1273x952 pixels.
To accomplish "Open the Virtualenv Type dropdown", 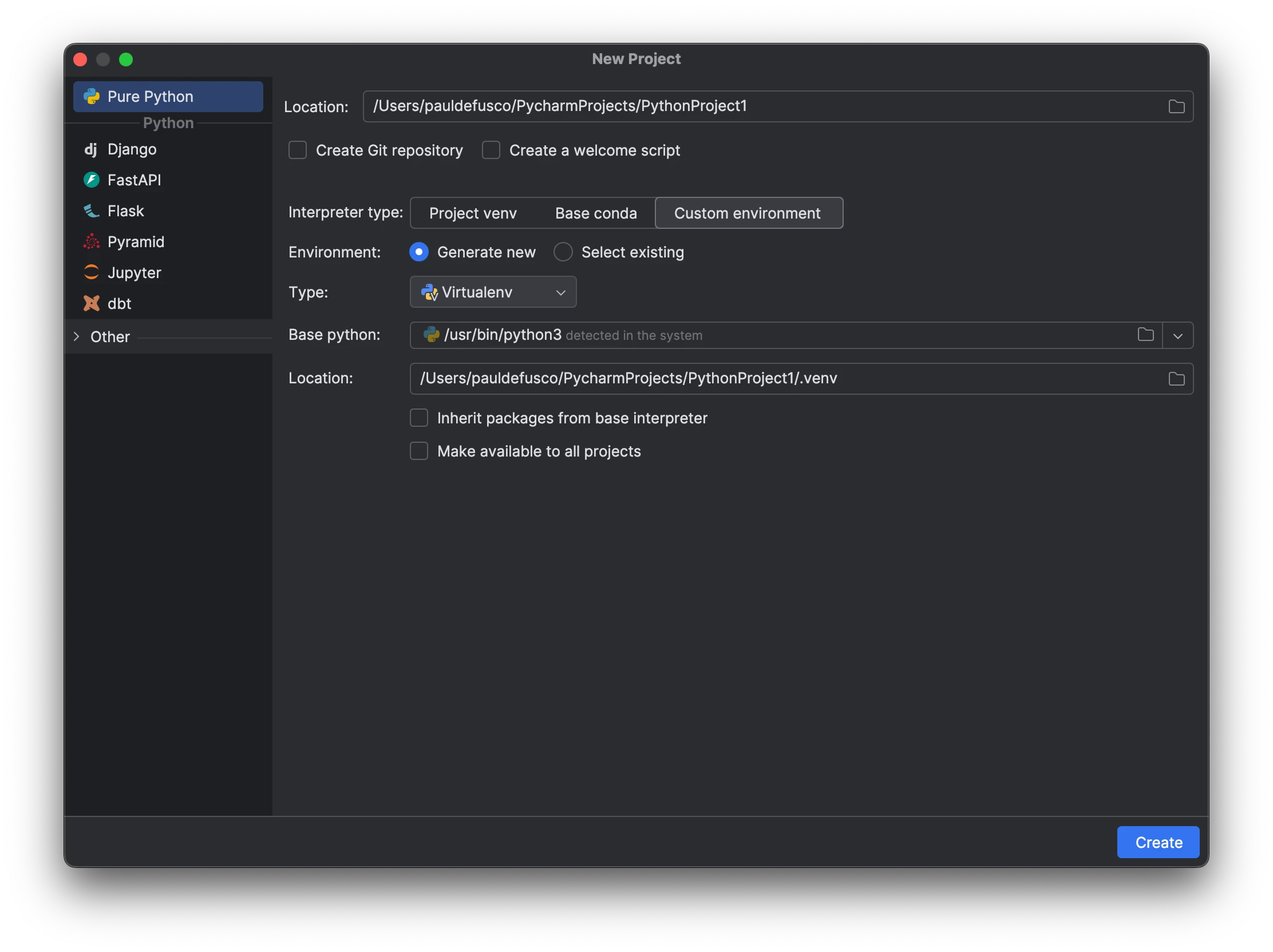I will tap(493, 292).
